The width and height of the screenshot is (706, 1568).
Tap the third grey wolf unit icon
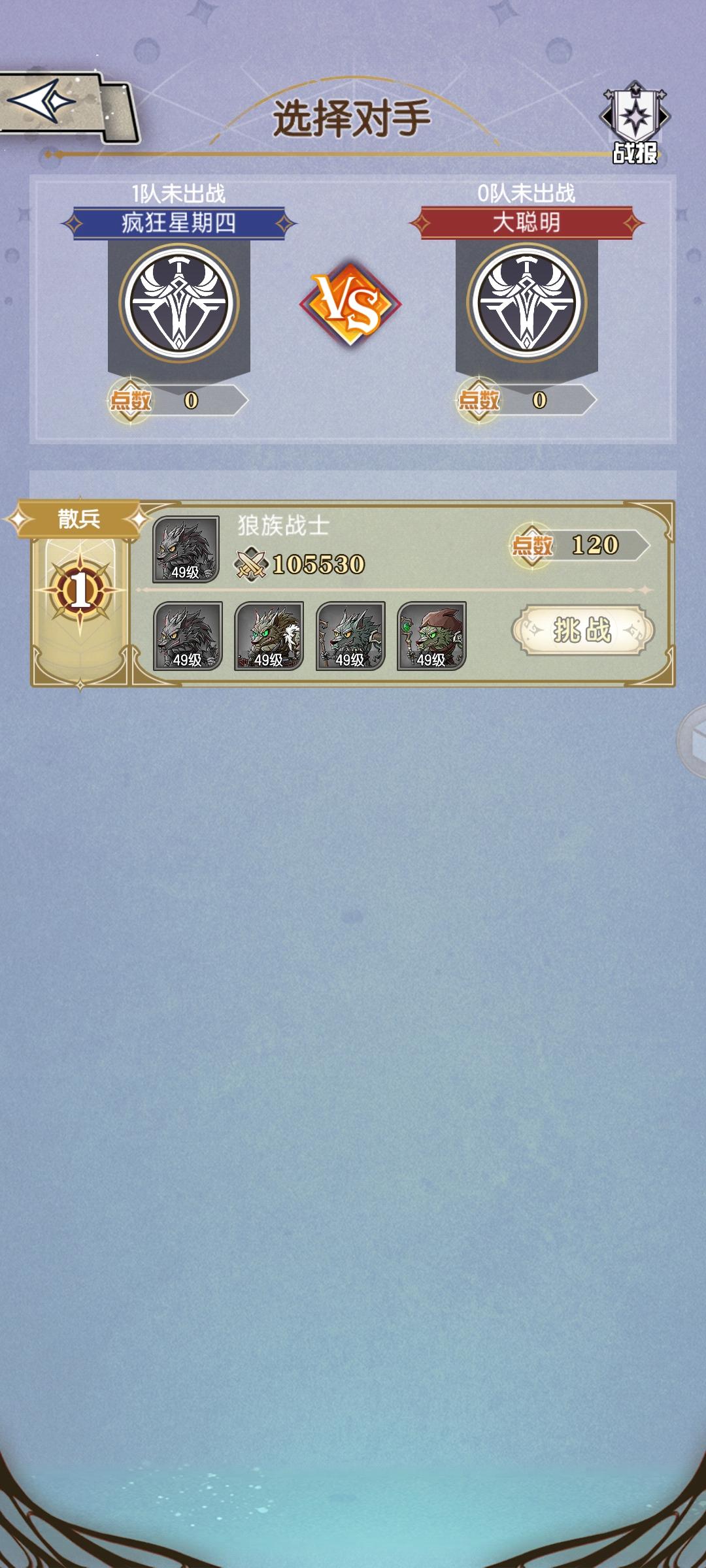coord(350,636)
